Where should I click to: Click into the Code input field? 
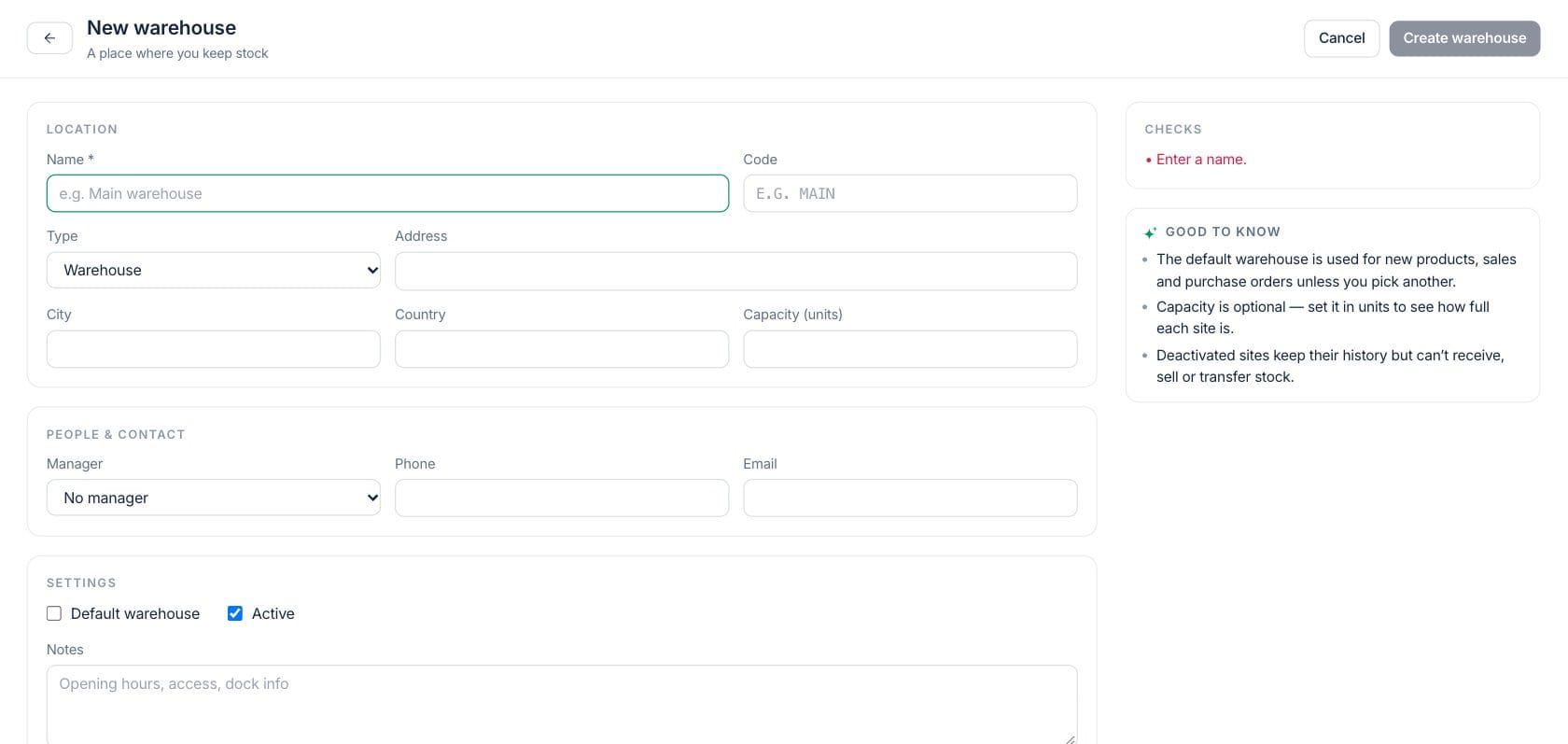910,193
